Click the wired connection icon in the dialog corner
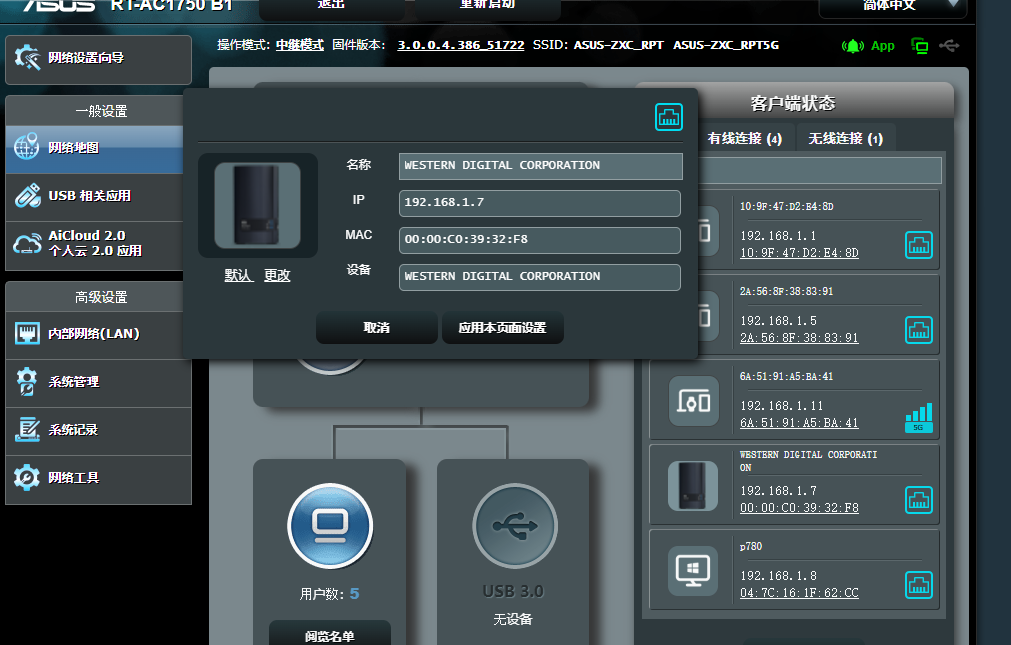 click(669, 117)
